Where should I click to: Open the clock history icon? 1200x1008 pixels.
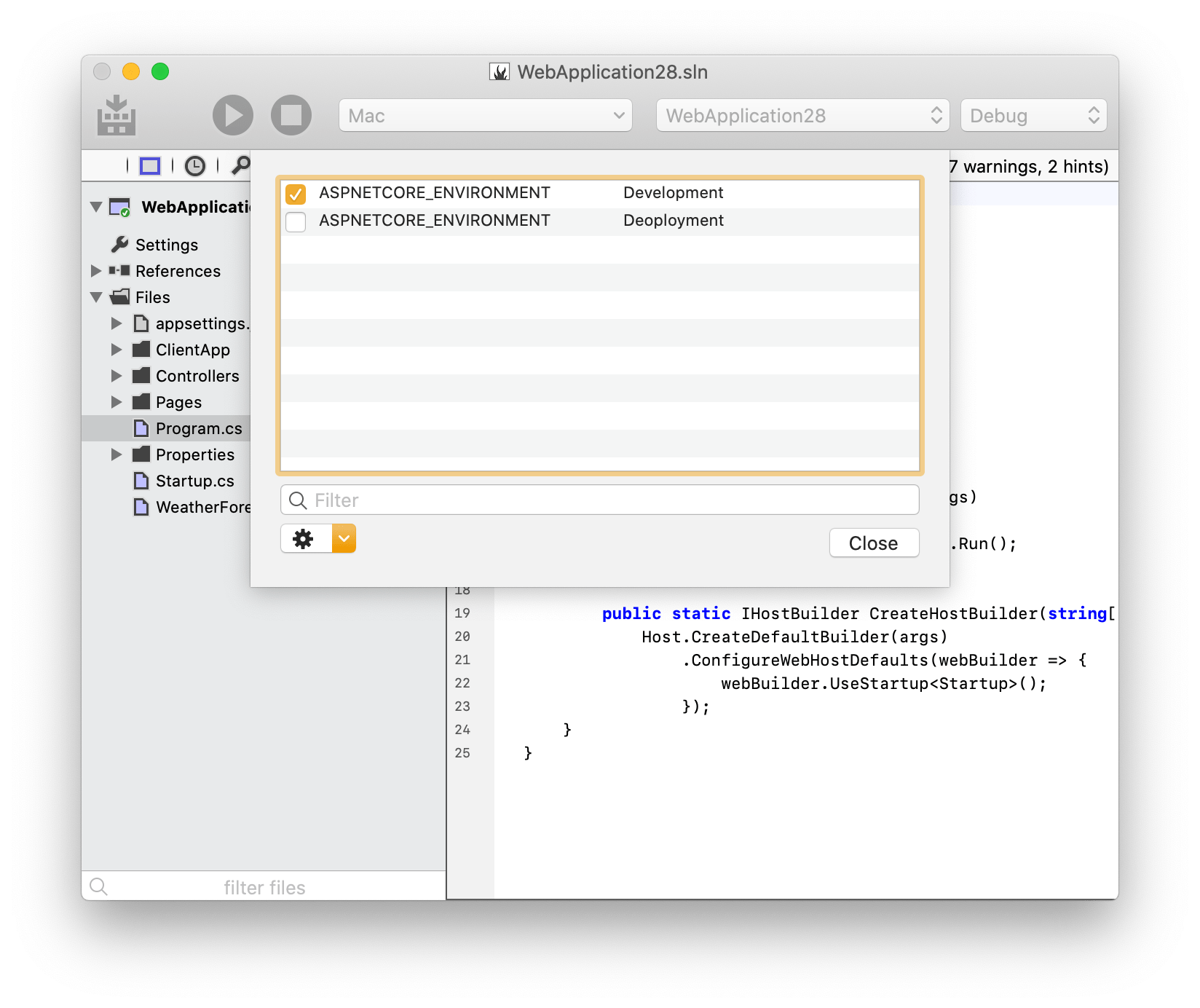point(195,166)
